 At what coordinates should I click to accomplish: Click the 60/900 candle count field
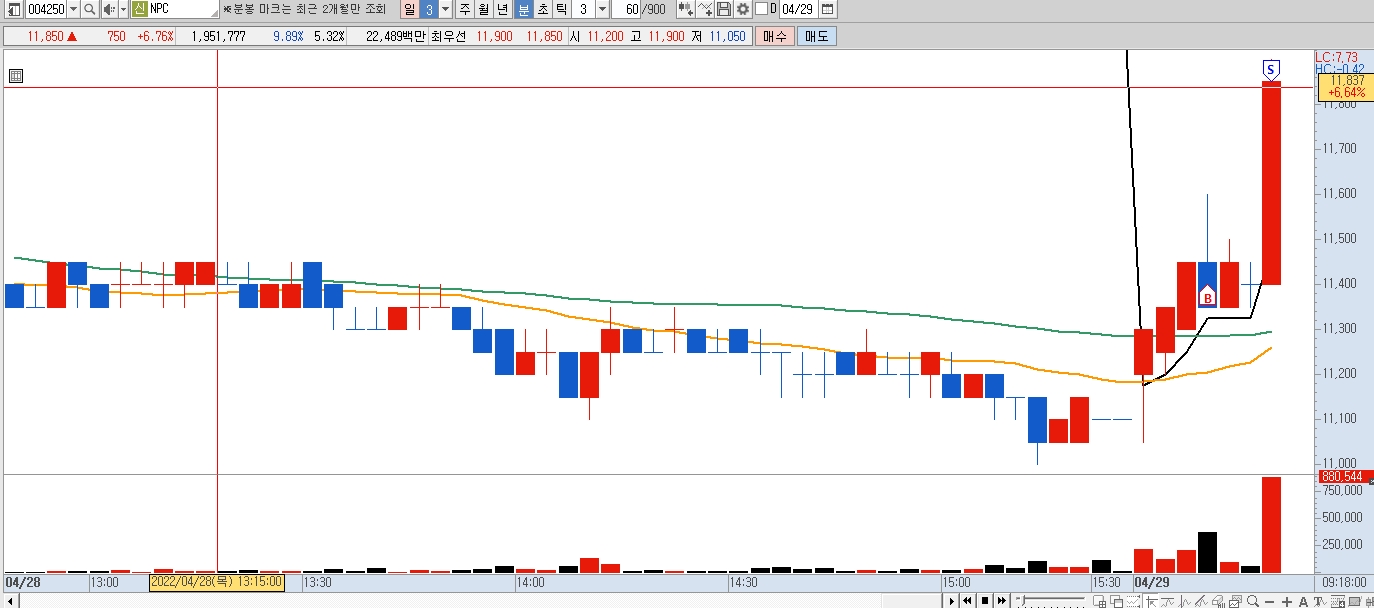click(x=640, y=9)
